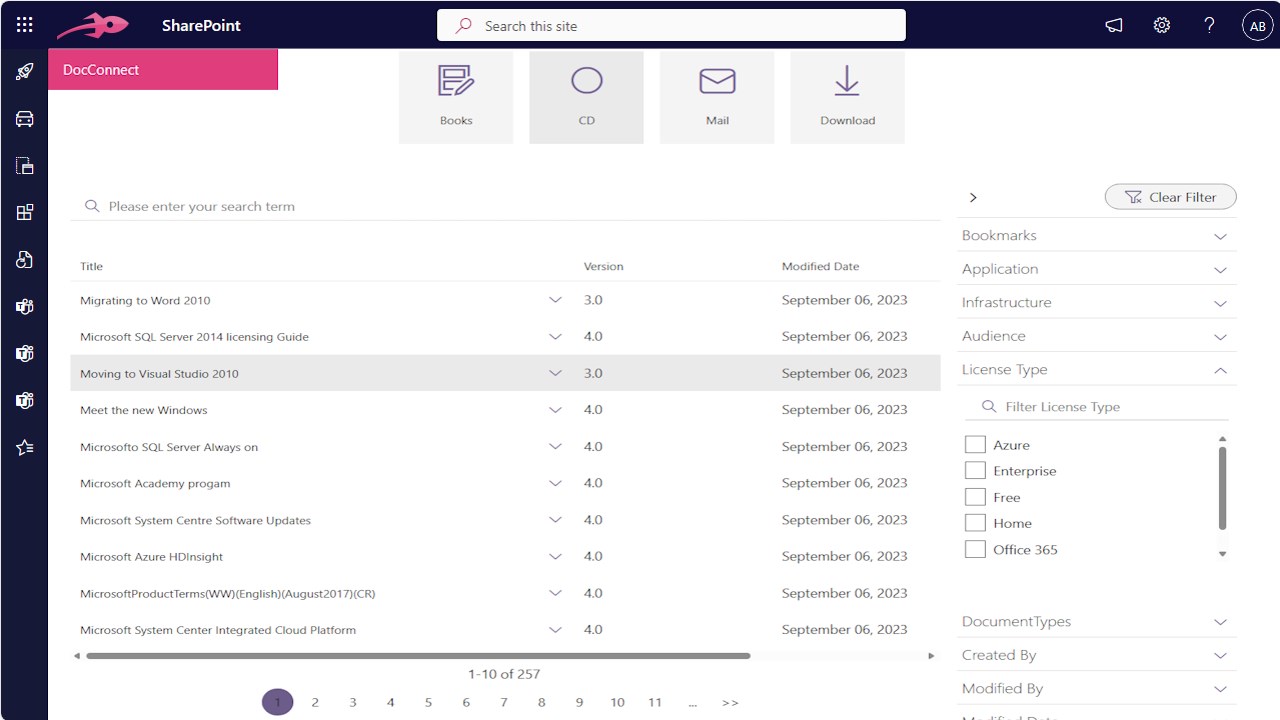1280x720 pixels.
Task: Select the DocConnect tab
Action: (163, 70)
